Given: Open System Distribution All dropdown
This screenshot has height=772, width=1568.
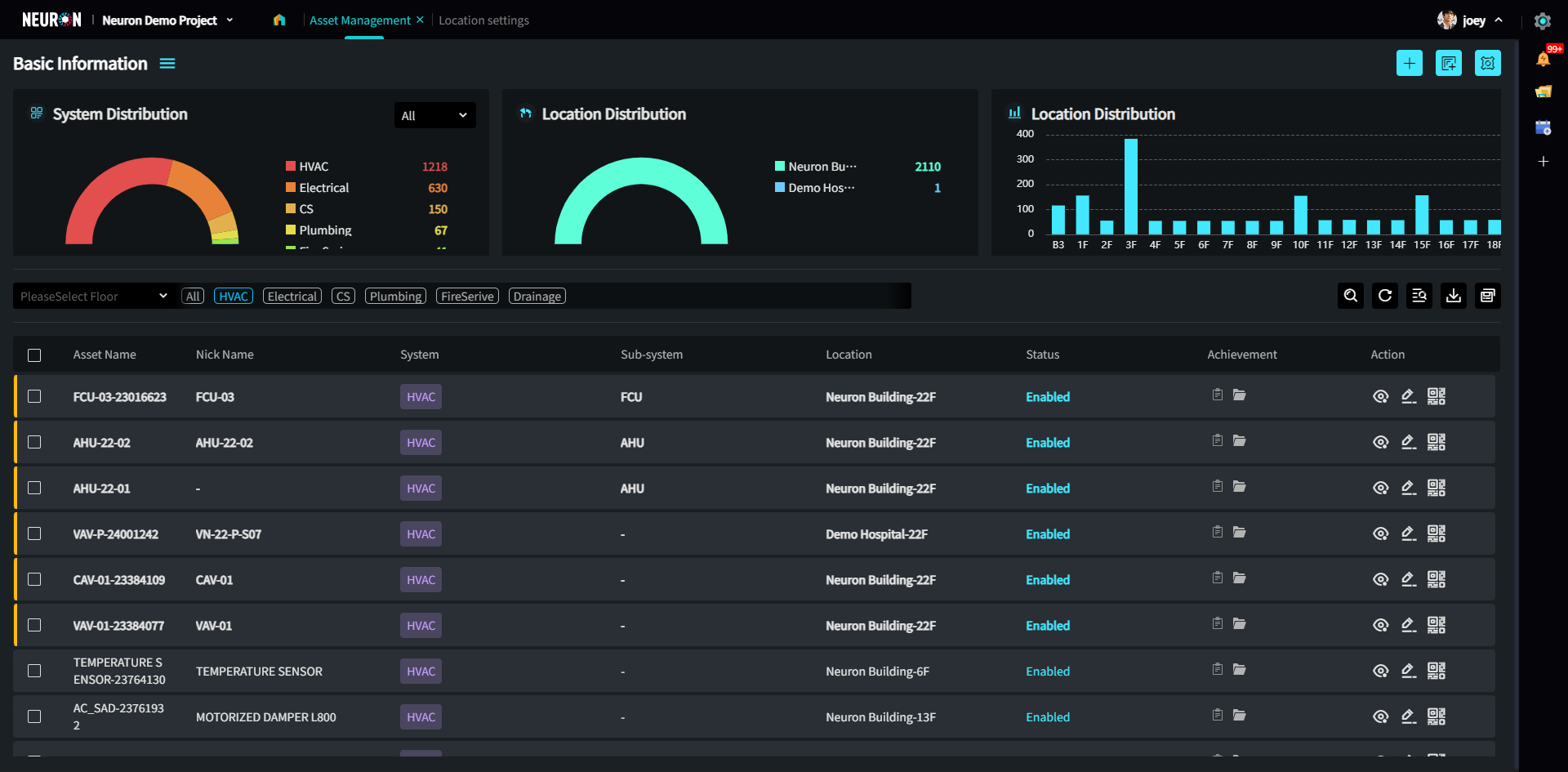Looking at the screenshot, I should tap(434, 115).
